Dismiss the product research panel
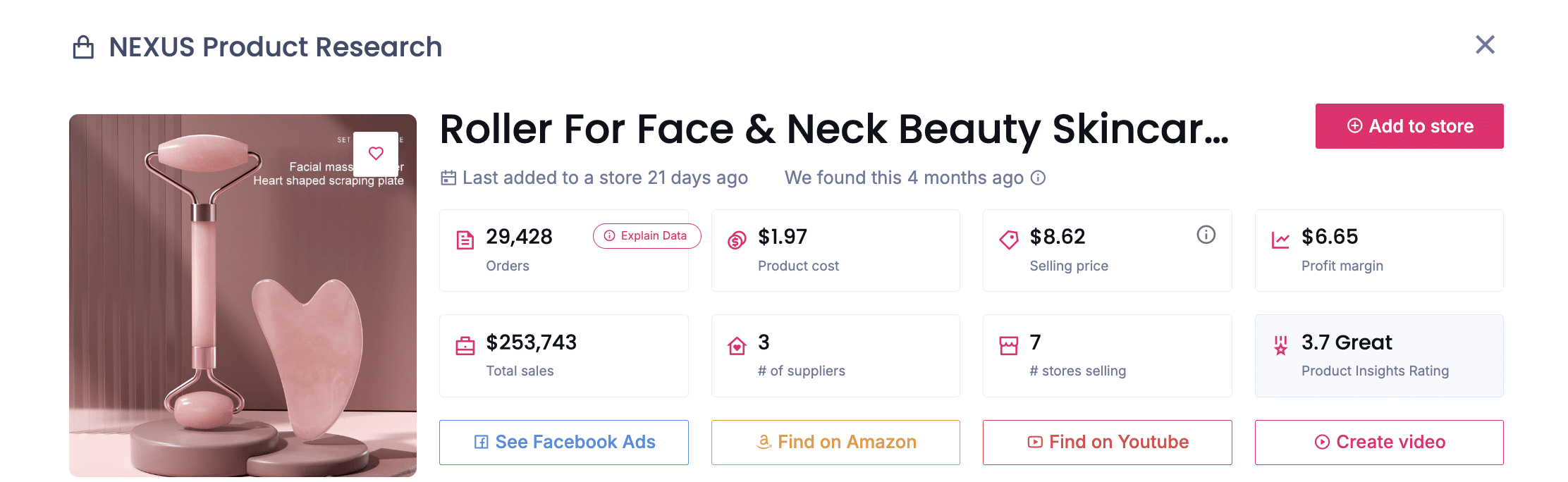Viewport: 1568px width, 482px height. [x=1485, y=44]
